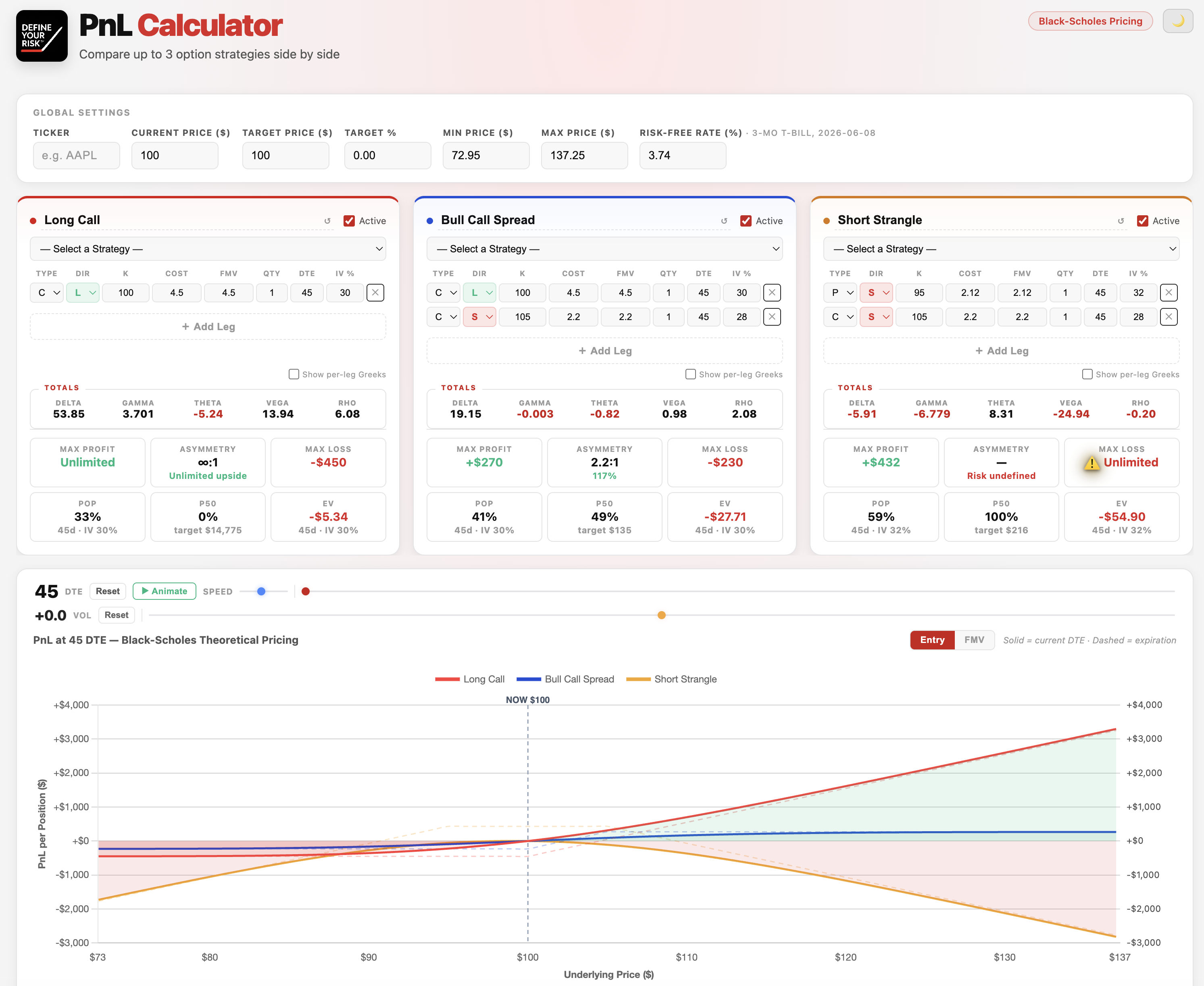Remove Short Strangle strike 105 call leg
Screen dimensions: 1204x986
[x=1168, y=317]
